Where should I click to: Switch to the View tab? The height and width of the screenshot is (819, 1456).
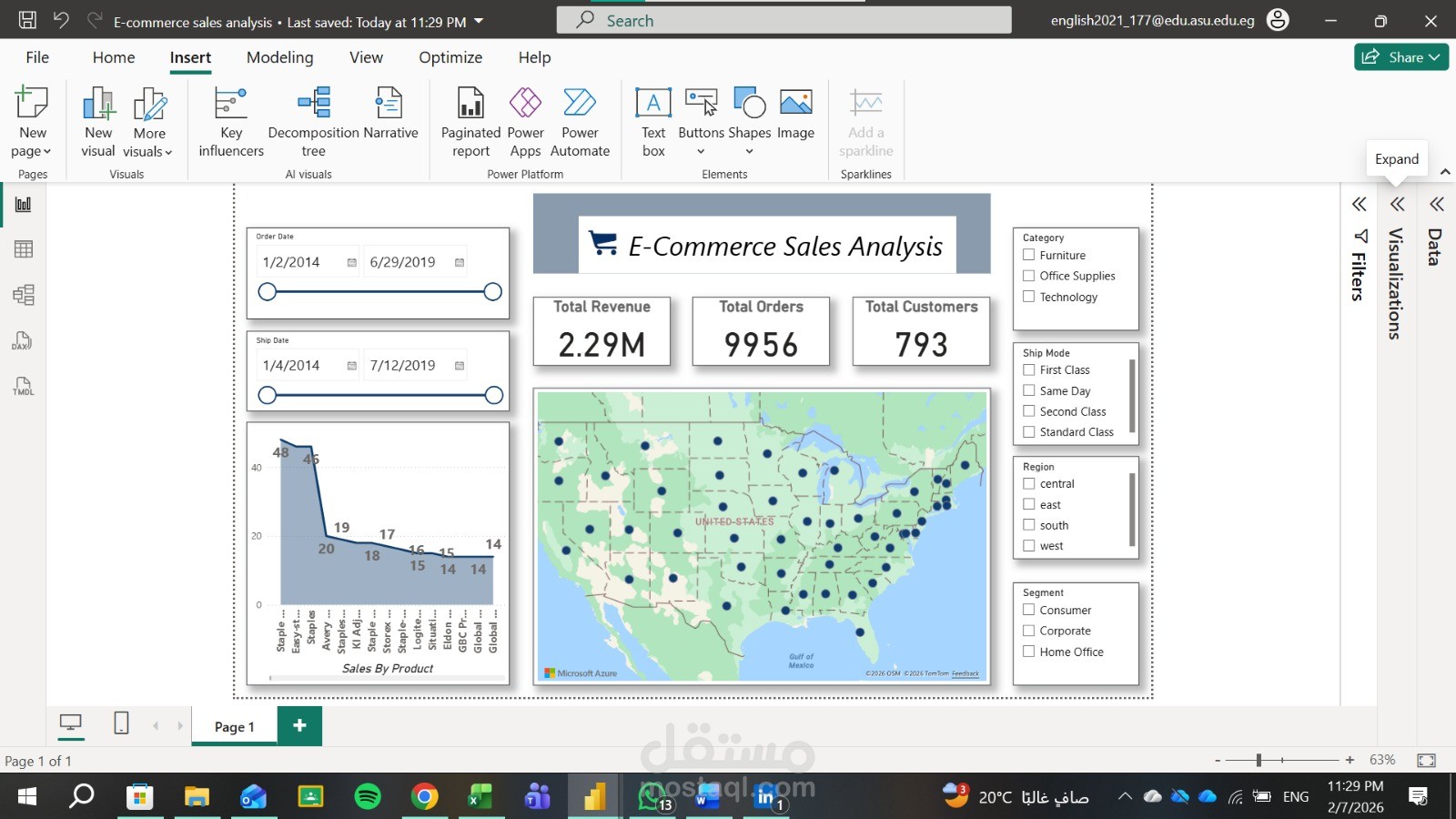pyautogui.click(x=366, y=57)
